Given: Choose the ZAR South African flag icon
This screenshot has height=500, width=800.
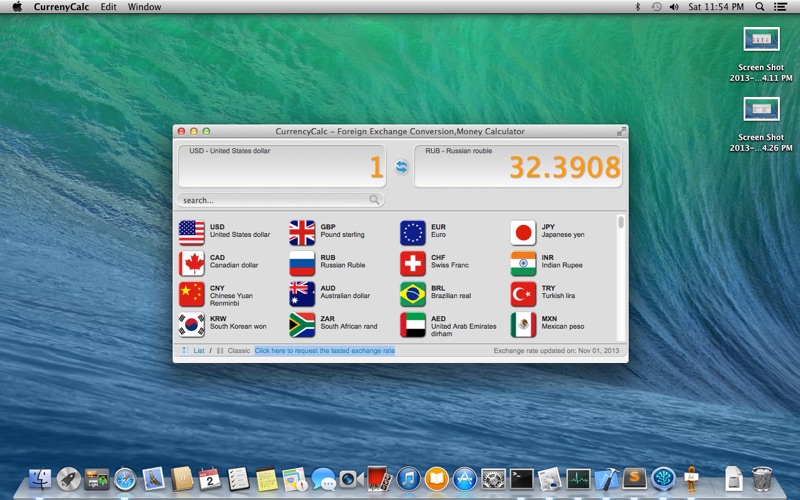Looking at the screenshot, I should coord(302,324).
